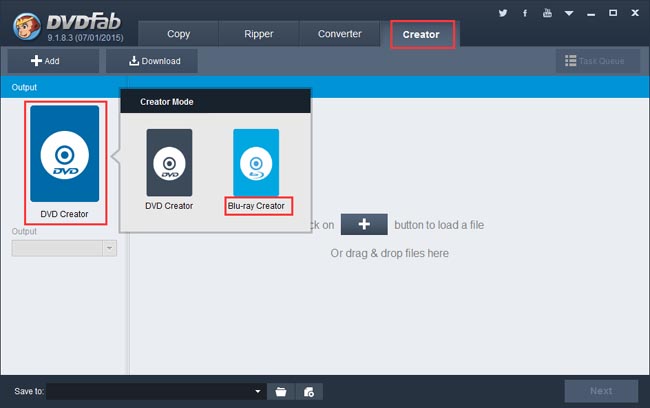Click the Next button
This screenshot has width=650, height=408.
(x=601, y=391)
